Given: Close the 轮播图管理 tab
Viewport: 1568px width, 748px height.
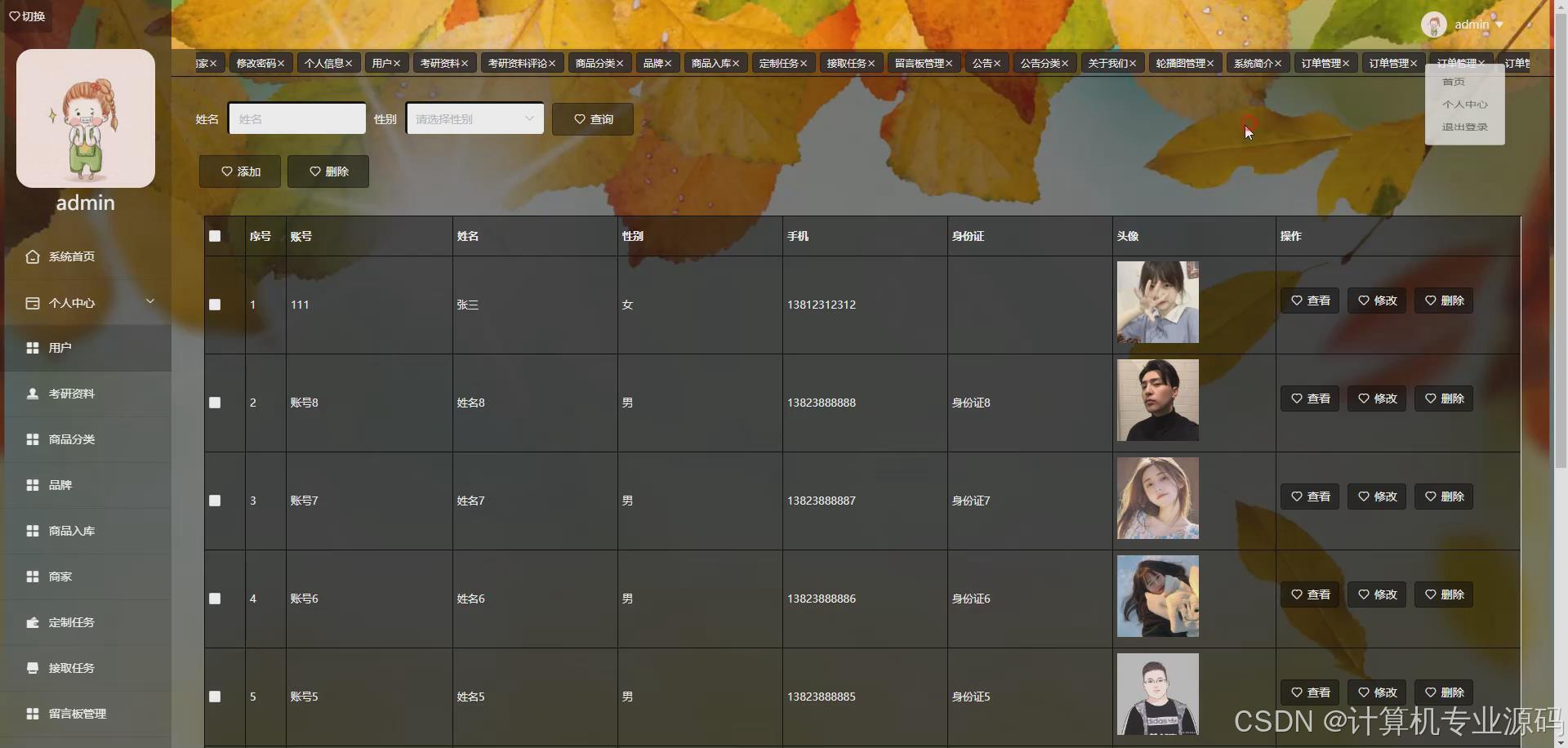Looking at the screenshot, I should (1210, 63).
